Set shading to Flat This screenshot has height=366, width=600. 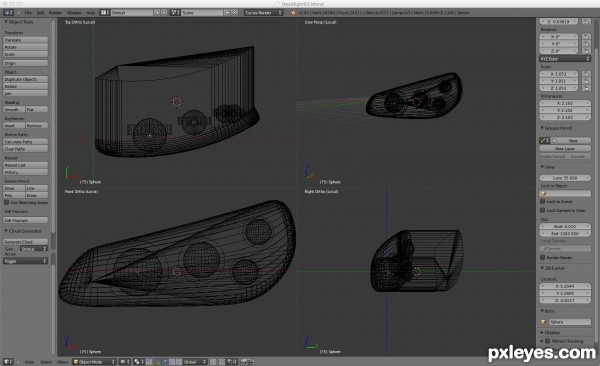(x=37, y=109)
